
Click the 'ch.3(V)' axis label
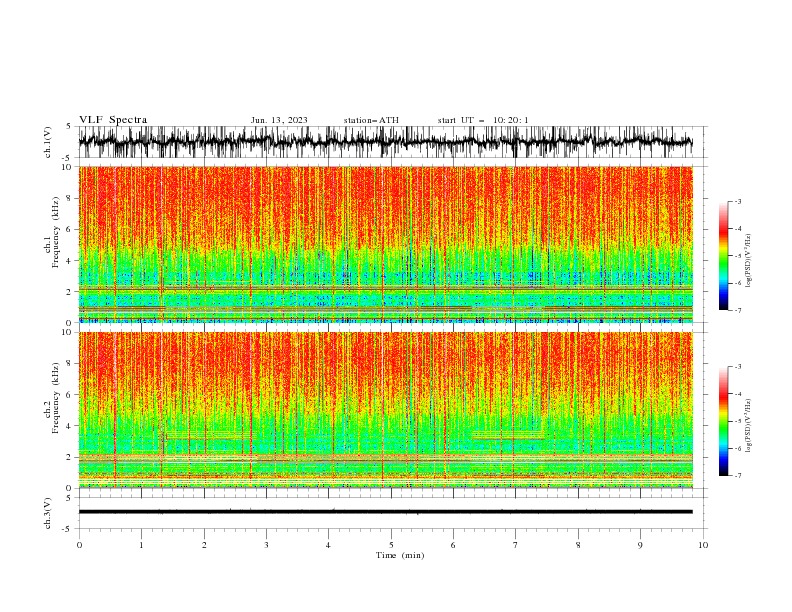[x=48, y=513]
